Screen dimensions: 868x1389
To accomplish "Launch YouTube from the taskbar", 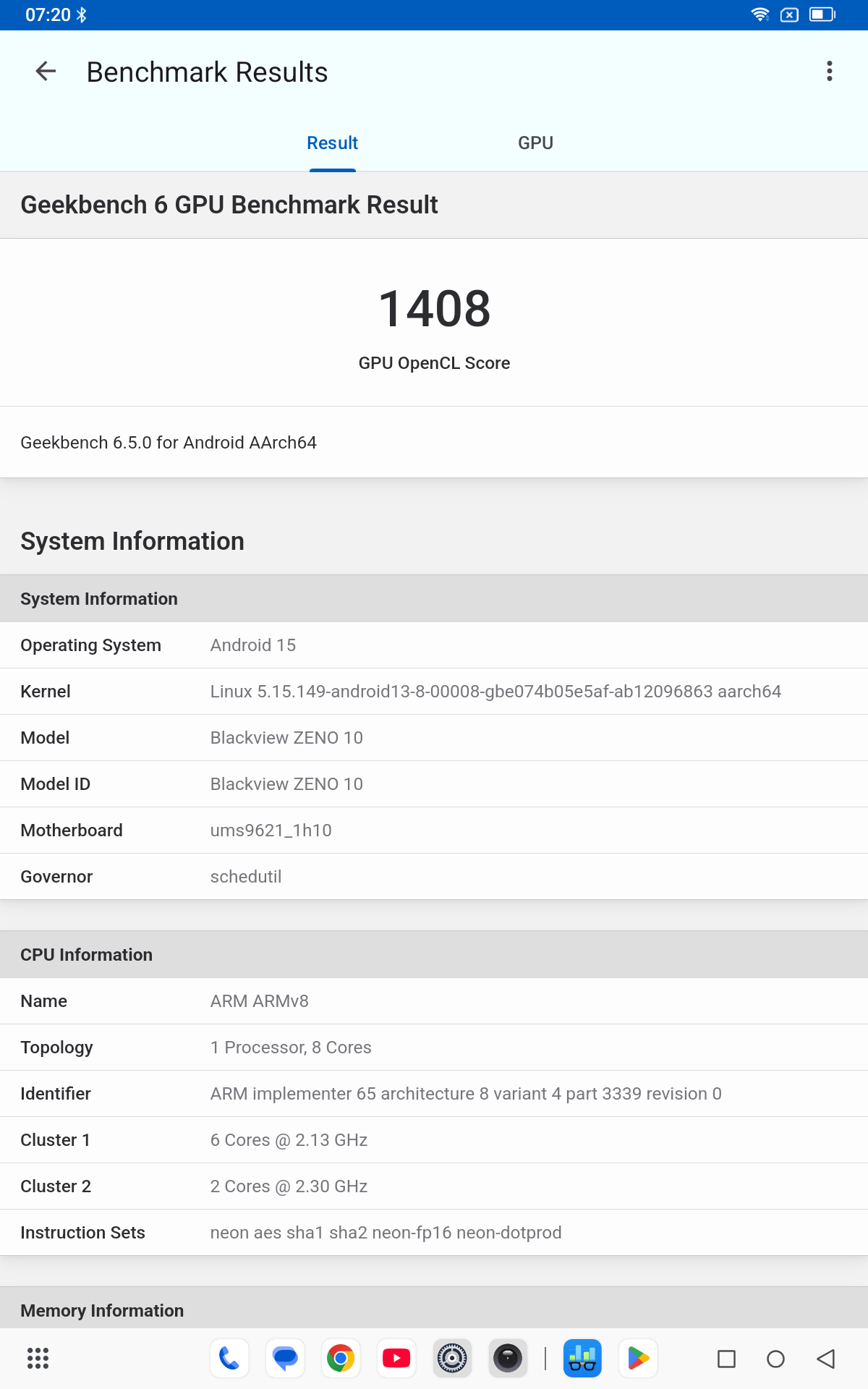I will point(396,1359).
